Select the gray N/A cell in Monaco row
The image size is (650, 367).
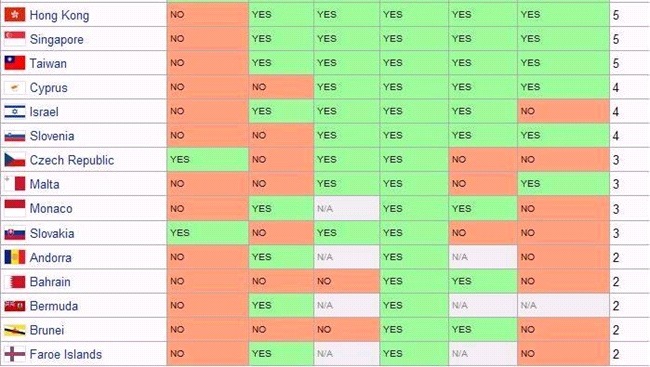coord(347,209)
